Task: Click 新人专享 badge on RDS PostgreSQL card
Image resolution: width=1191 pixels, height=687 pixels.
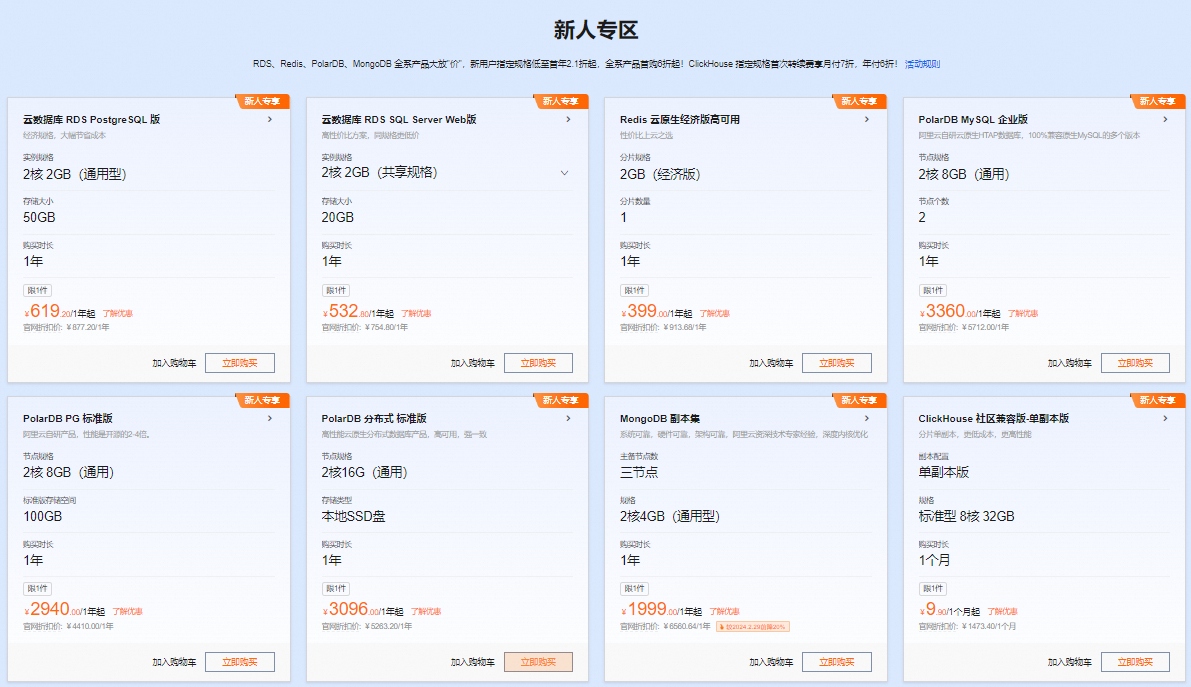Action: click(262, 101)
